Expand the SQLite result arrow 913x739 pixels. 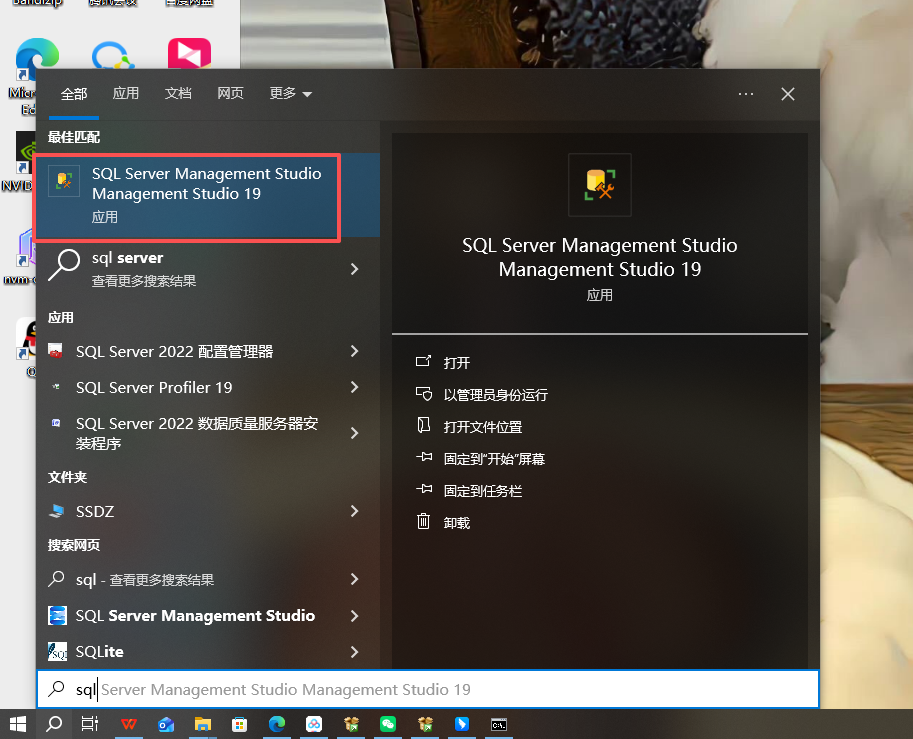(x=355, y=652)
